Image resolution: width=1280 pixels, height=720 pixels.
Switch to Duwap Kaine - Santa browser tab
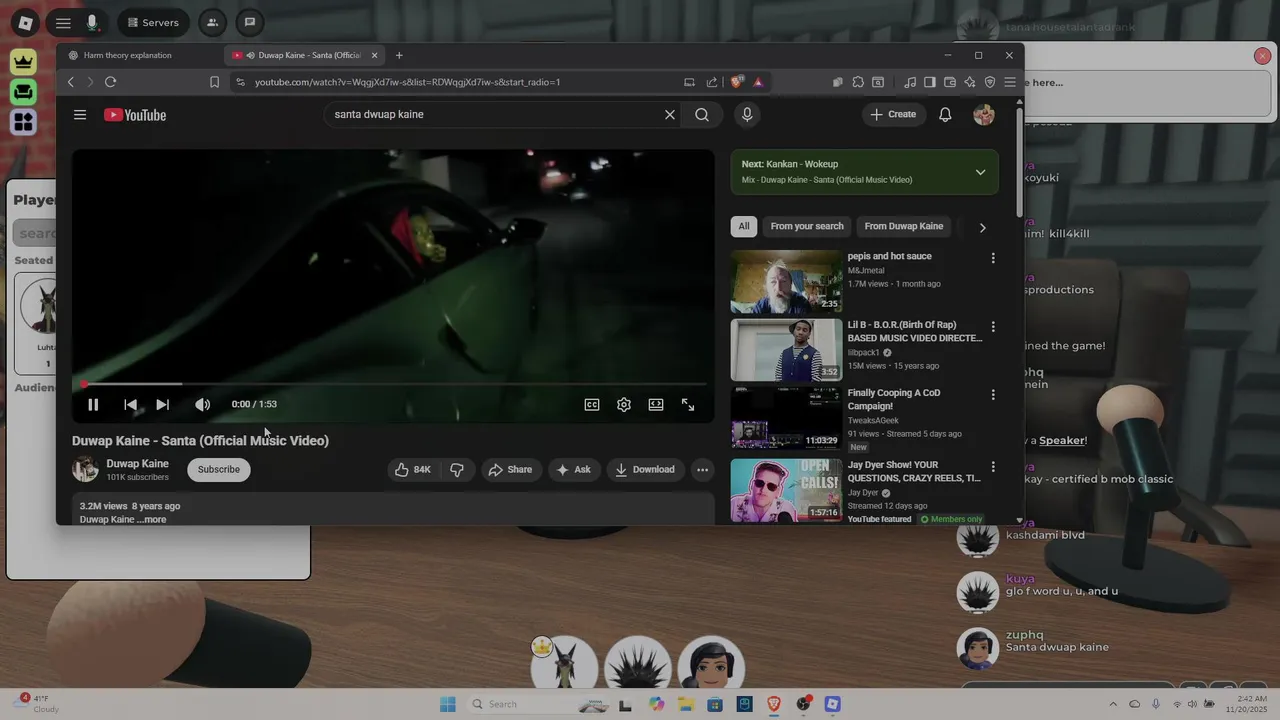(305, 55)
